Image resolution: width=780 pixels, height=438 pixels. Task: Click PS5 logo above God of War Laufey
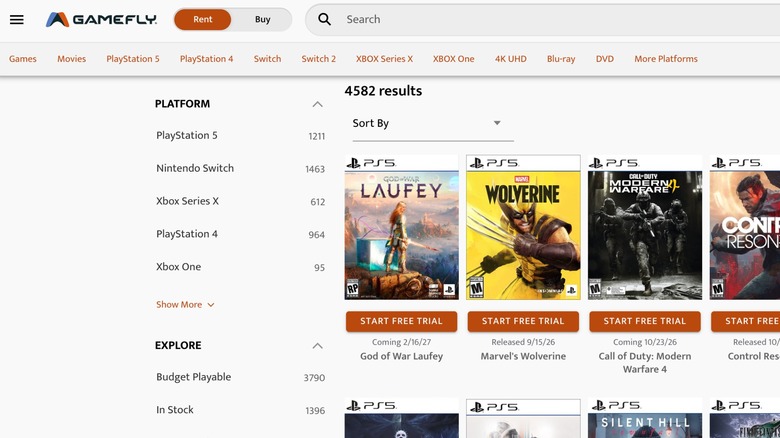(x=372, y=163)
